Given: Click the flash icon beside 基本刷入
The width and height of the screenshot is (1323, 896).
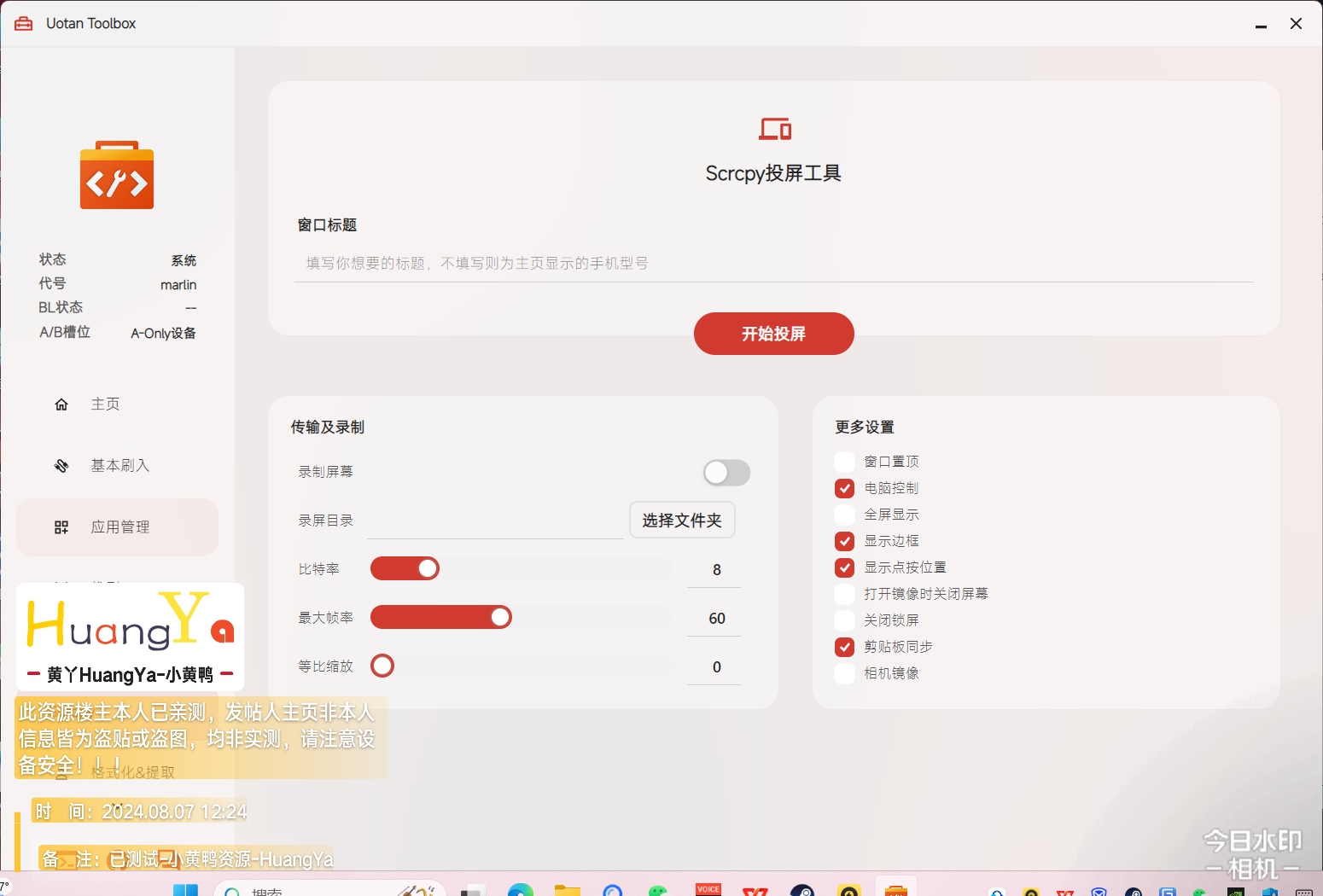Looking at the screenshot, I should (61, 466).
